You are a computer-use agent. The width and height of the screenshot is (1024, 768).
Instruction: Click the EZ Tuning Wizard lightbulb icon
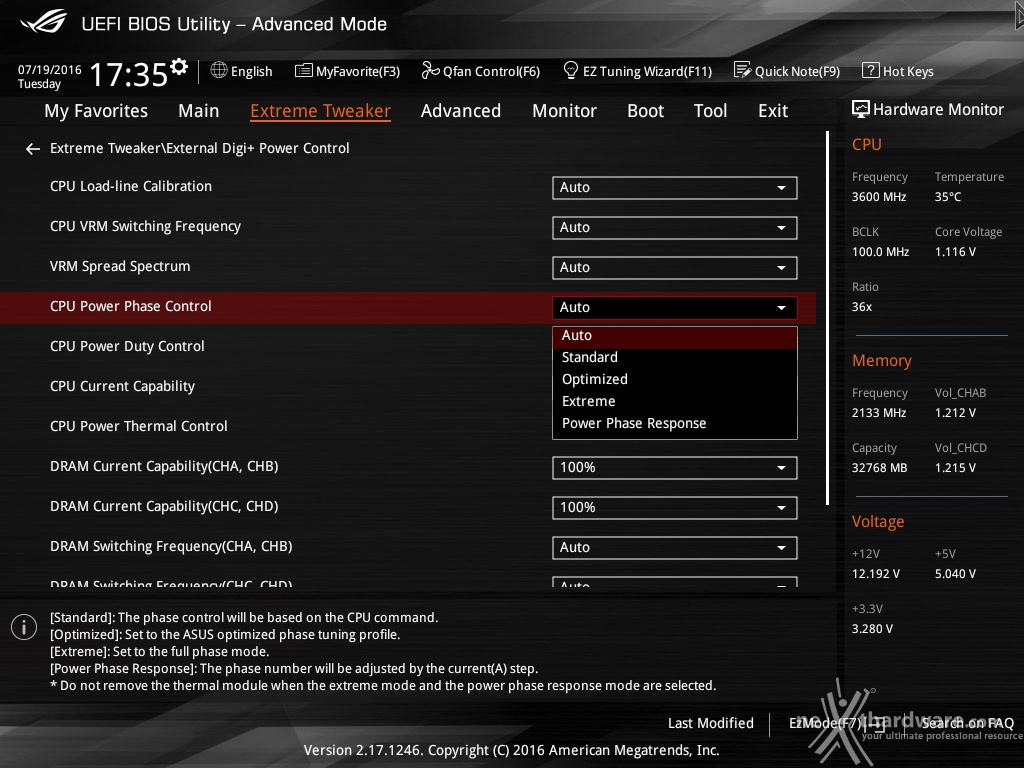click(570, 70)
